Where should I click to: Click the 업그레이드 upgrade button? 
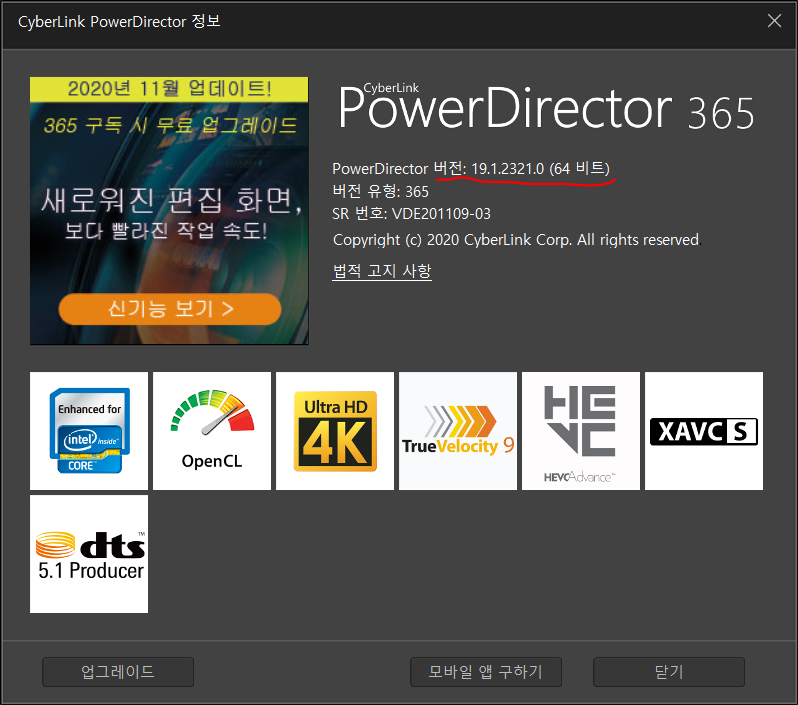point(118,672)
